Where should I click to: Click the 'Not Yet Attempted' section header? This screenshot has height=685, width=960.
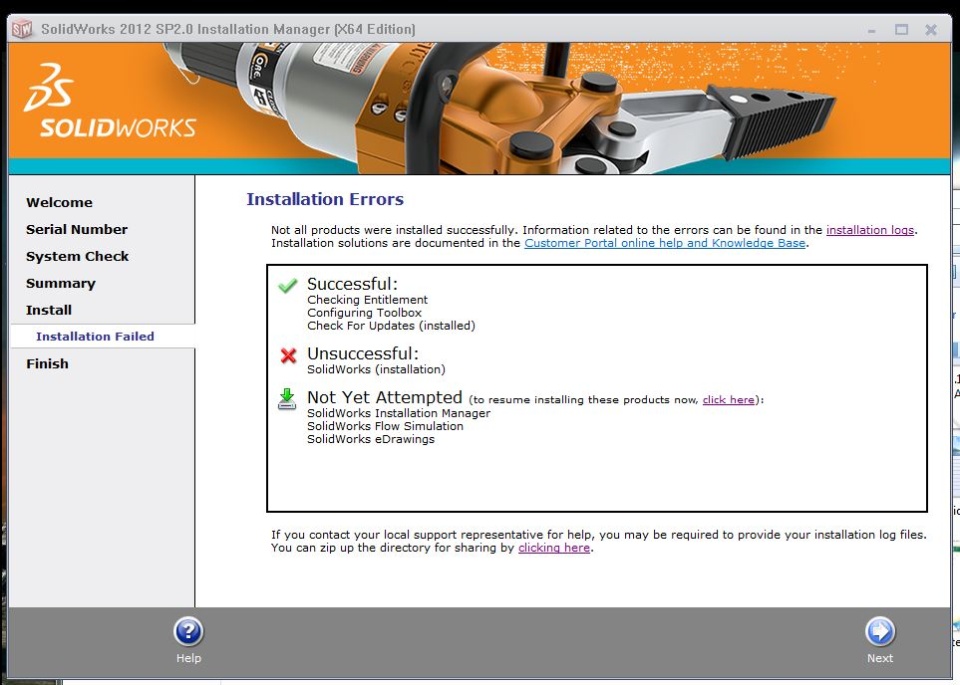tap(384, 397)
